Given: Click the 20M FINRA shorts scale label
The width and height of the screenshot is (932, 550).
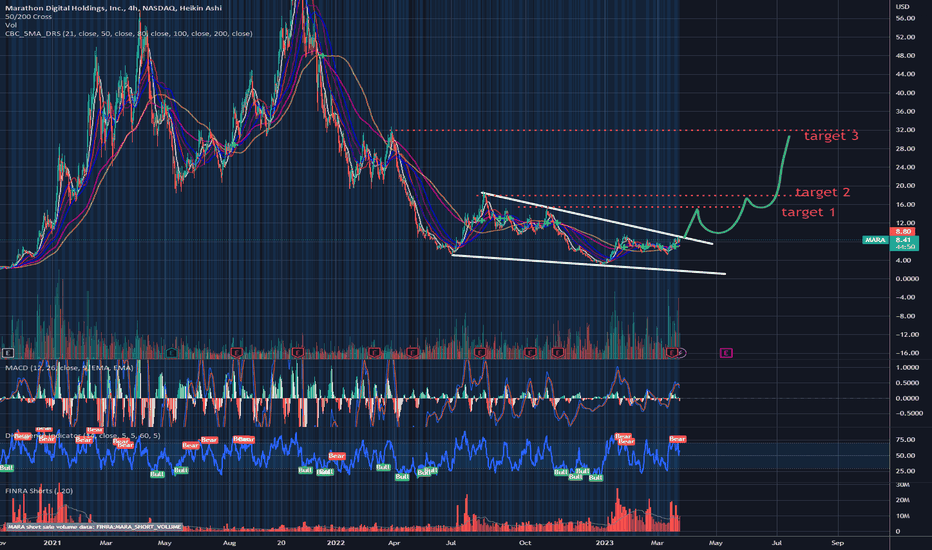Looking at the screenshot, I should pyautogui.click(x=902, y=500).
